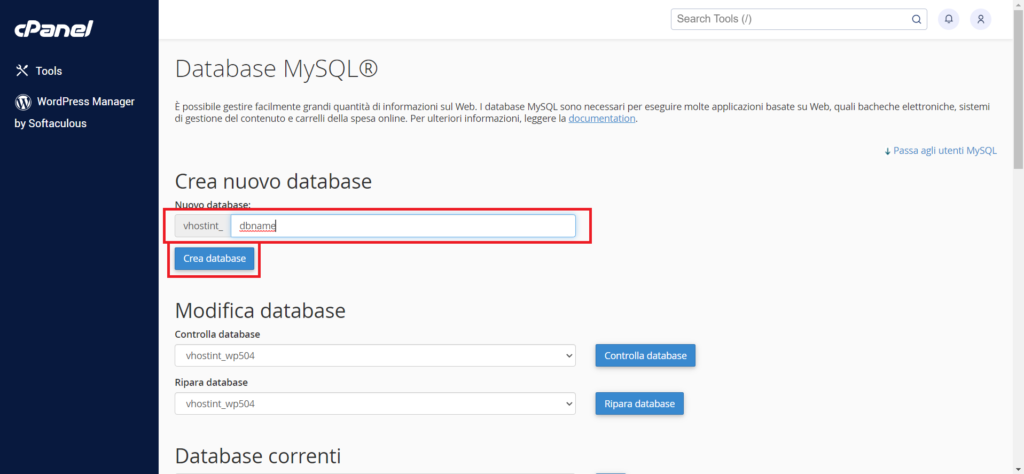Click the Crea database button
The height and width of the screenshot is (474, 1024).
(x=214, y=259)
